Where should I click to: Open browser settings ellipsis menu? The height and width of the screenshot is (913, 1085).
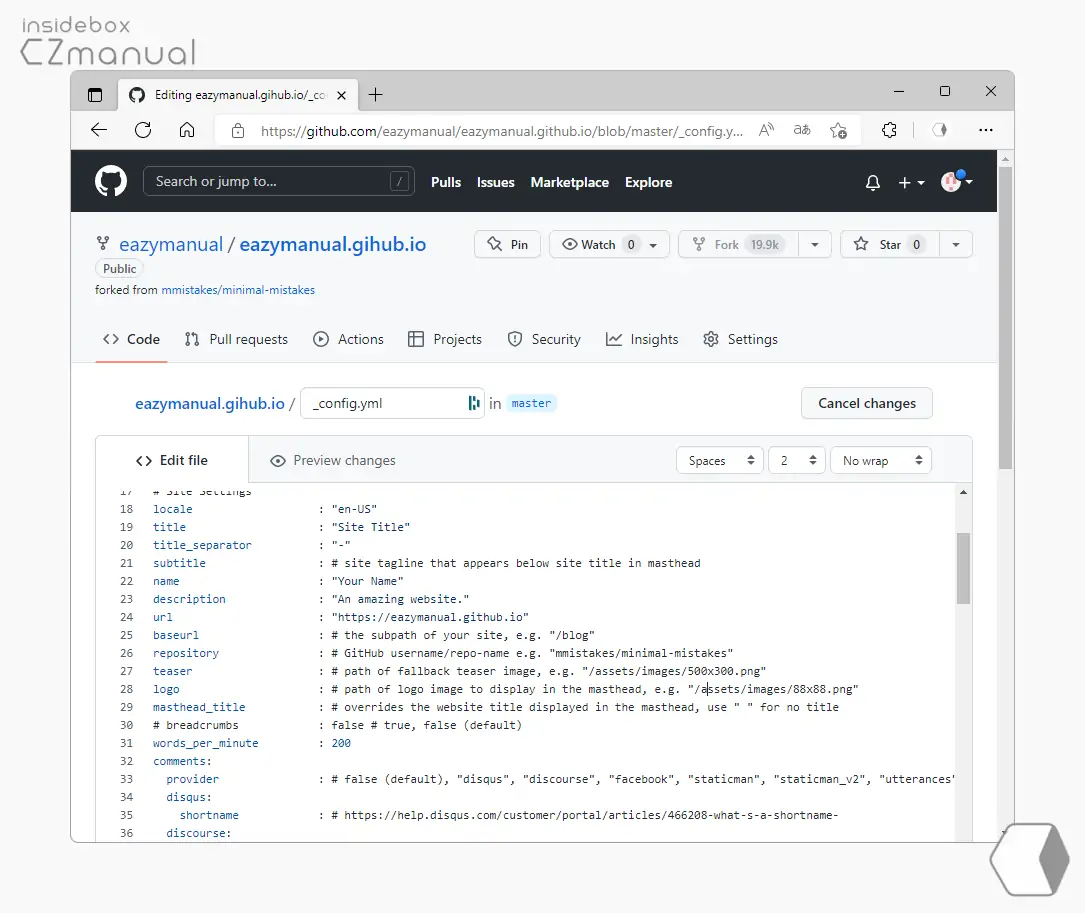point(985,129)
